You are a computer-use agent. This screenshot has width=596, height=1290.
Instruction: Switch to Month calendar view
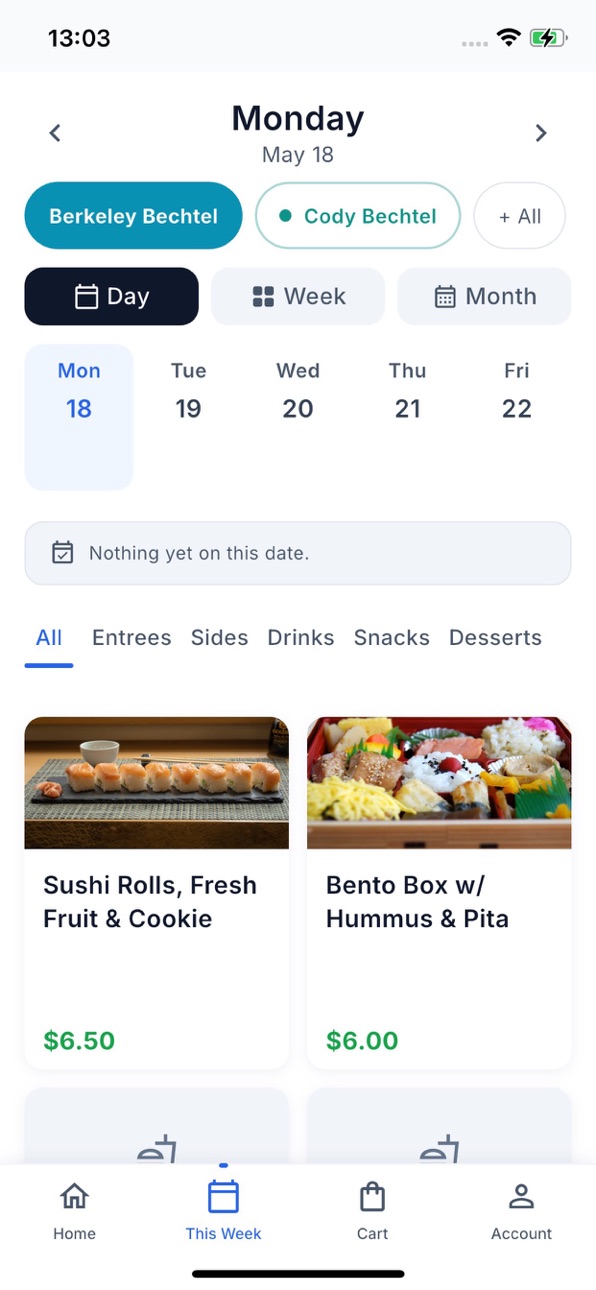[x=484, y=296]
